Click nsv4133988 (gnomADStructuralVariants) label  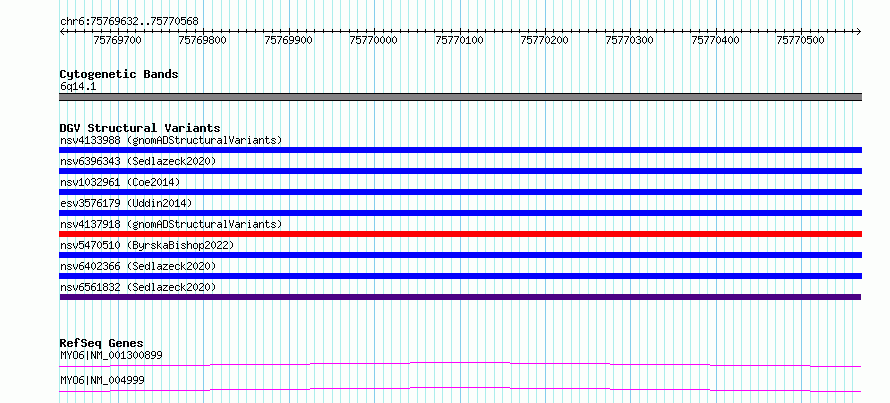tap(171, 140)
